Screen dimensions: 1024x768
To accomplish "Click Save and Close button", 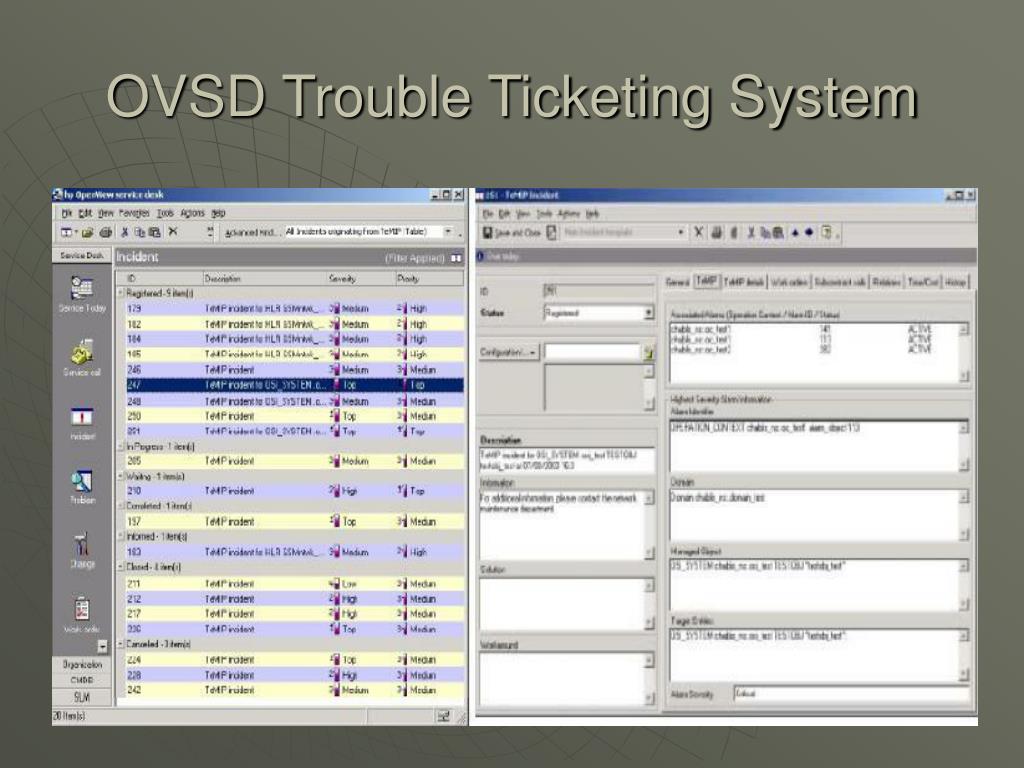I will 511,232.
